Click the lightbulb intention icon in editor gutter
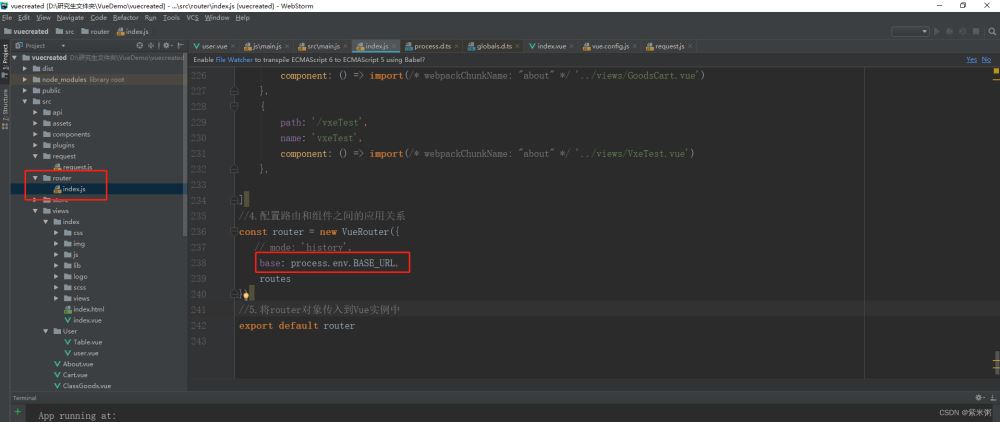This screenshot has height=422, width=1000. coord(246,295)
